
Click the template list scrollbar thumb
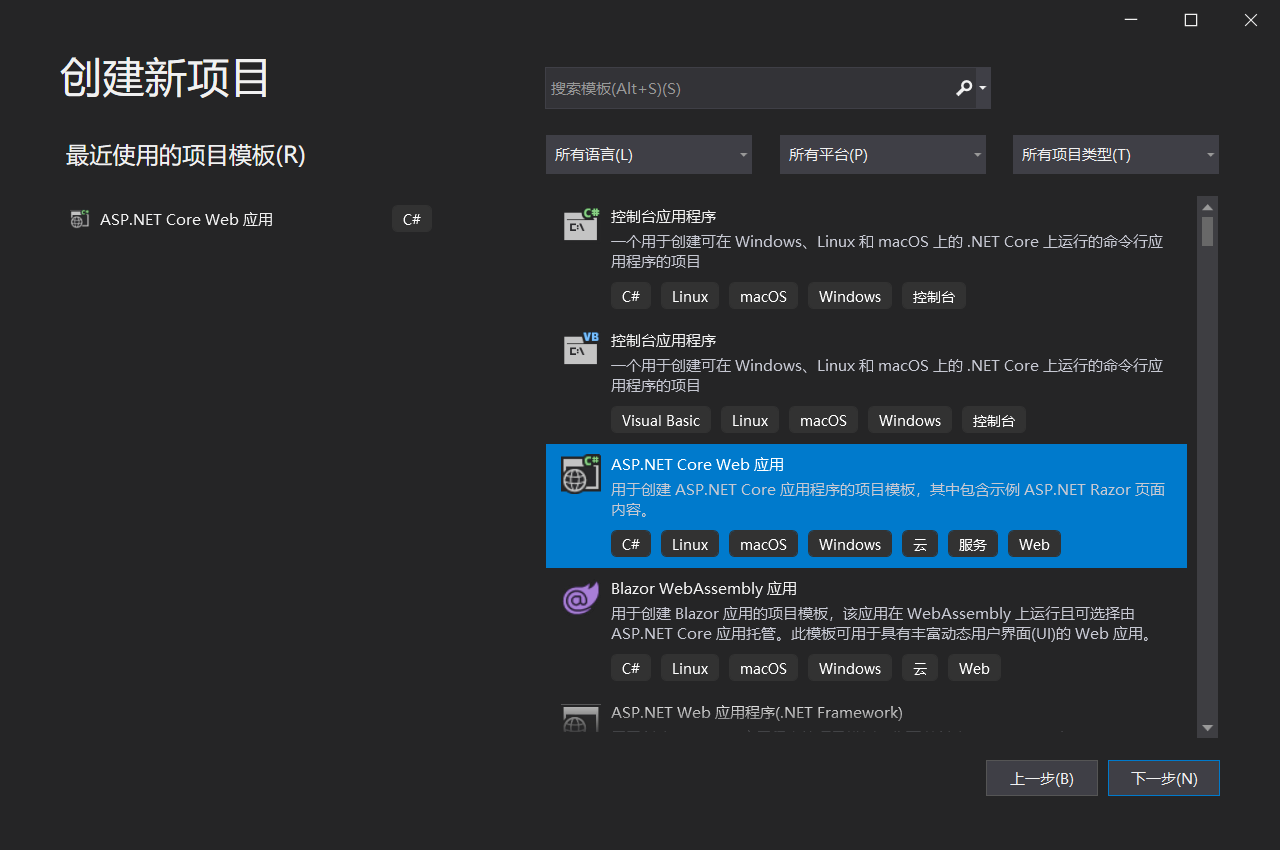click(1207, 231)
